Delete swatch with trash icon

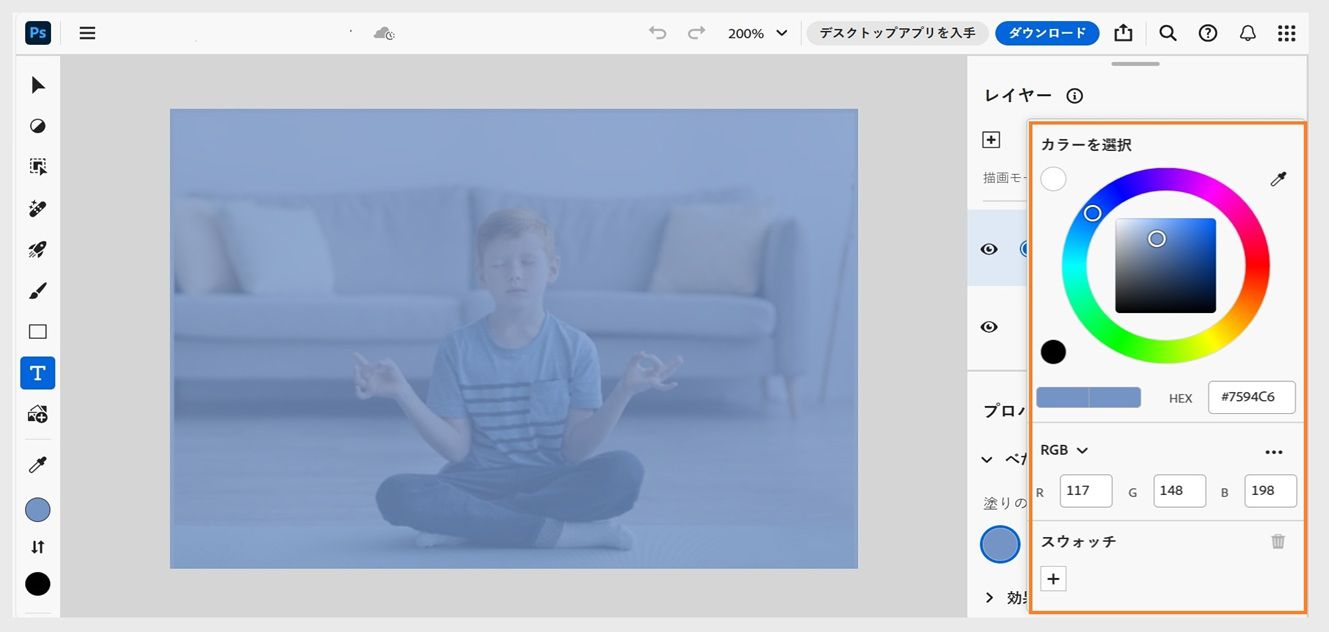(x=1278, y=541)
